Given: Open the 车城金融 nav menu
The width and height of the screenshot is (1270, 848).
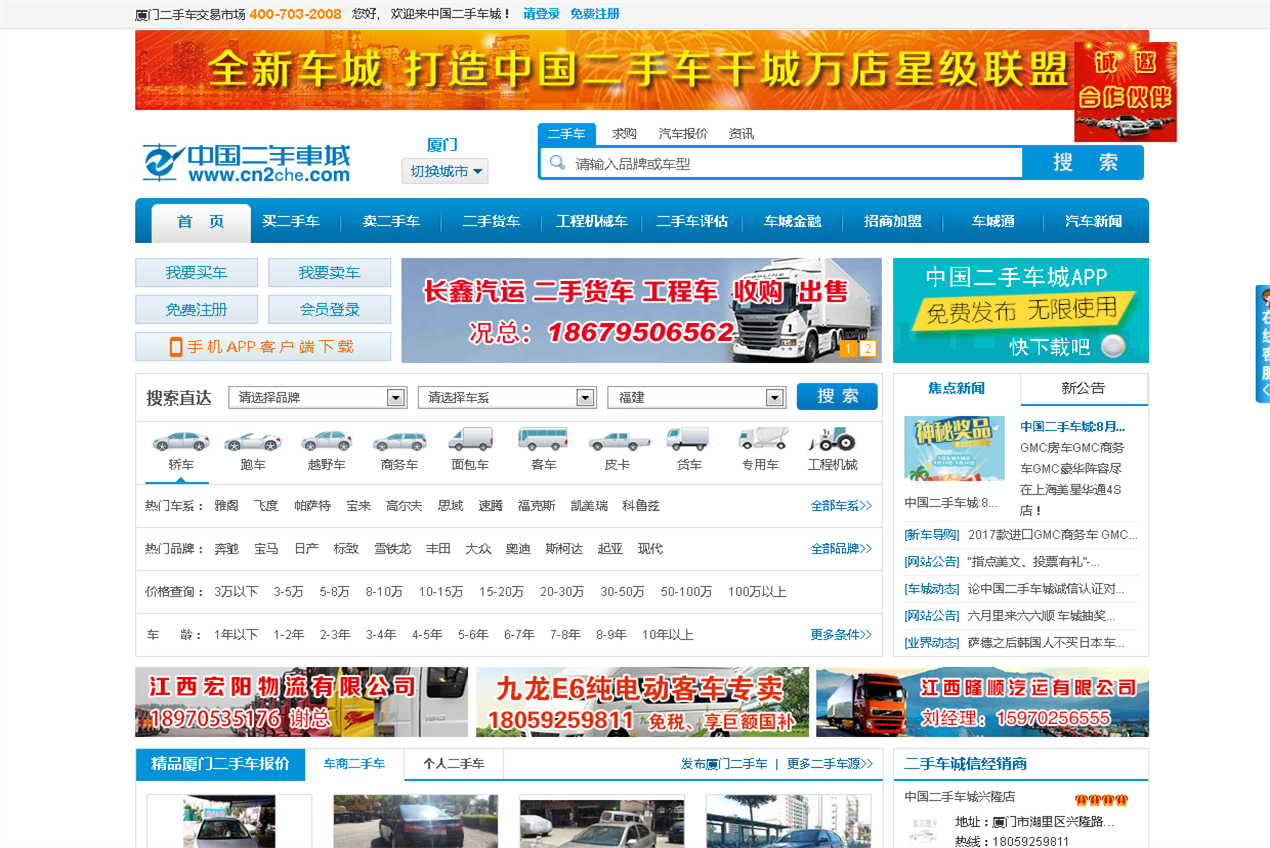Looking at the screenshot, I should [x=793, y=222].
